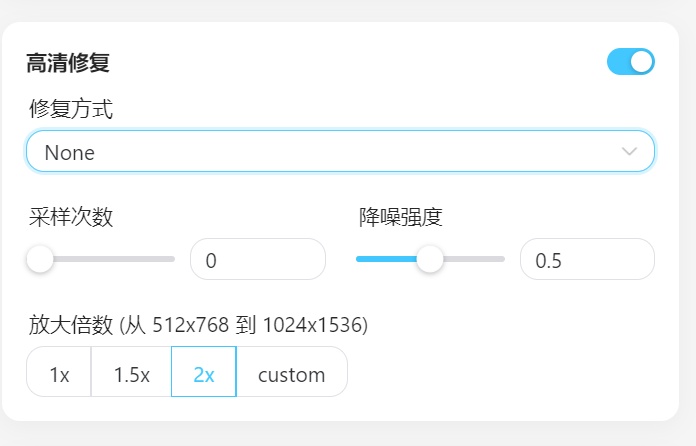Click the 降噪强度 label

coord(400,217)
